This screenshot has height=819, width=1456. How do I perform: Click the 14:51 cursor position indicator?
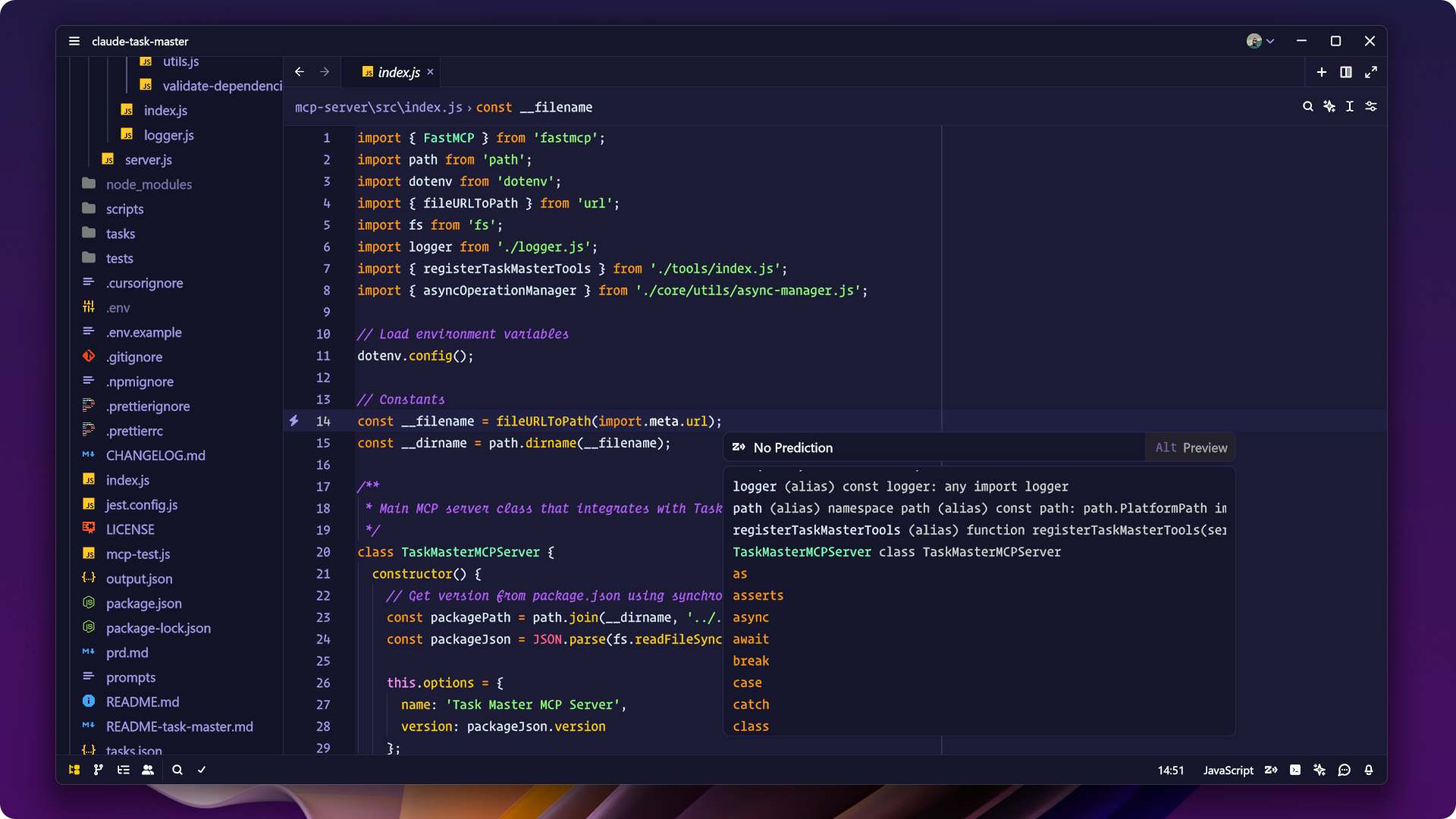coord(1170,770)
